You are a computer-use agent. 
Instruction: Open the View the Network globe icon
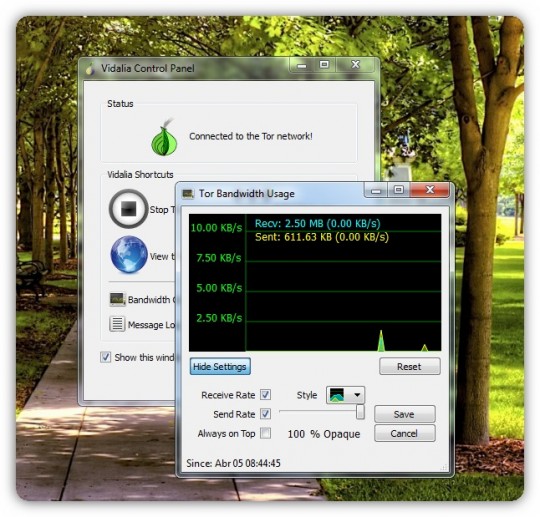tap(129, 255)
